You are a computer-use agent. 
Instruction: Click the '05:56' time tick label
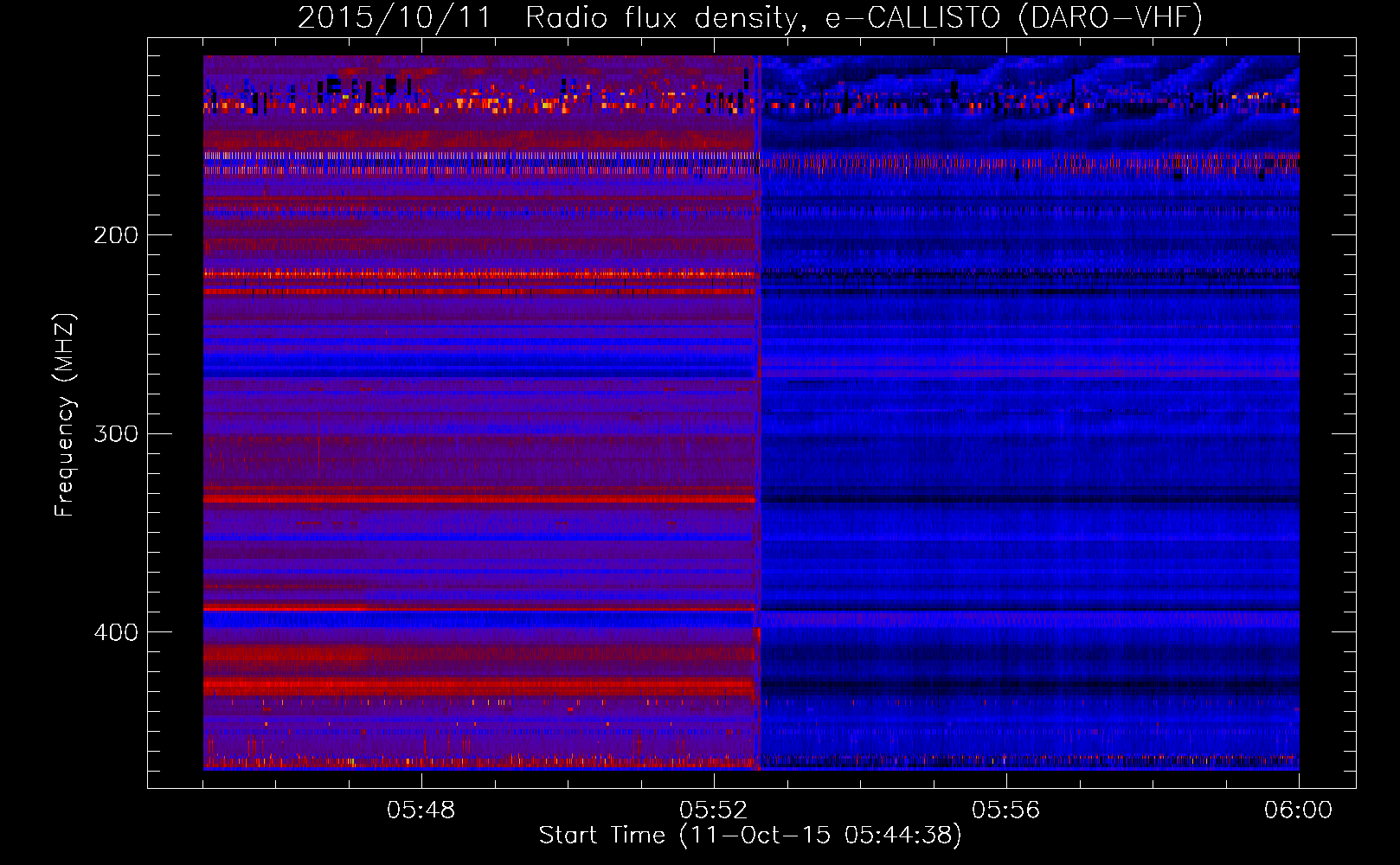pyautogui.click(x=1006, y=811)
